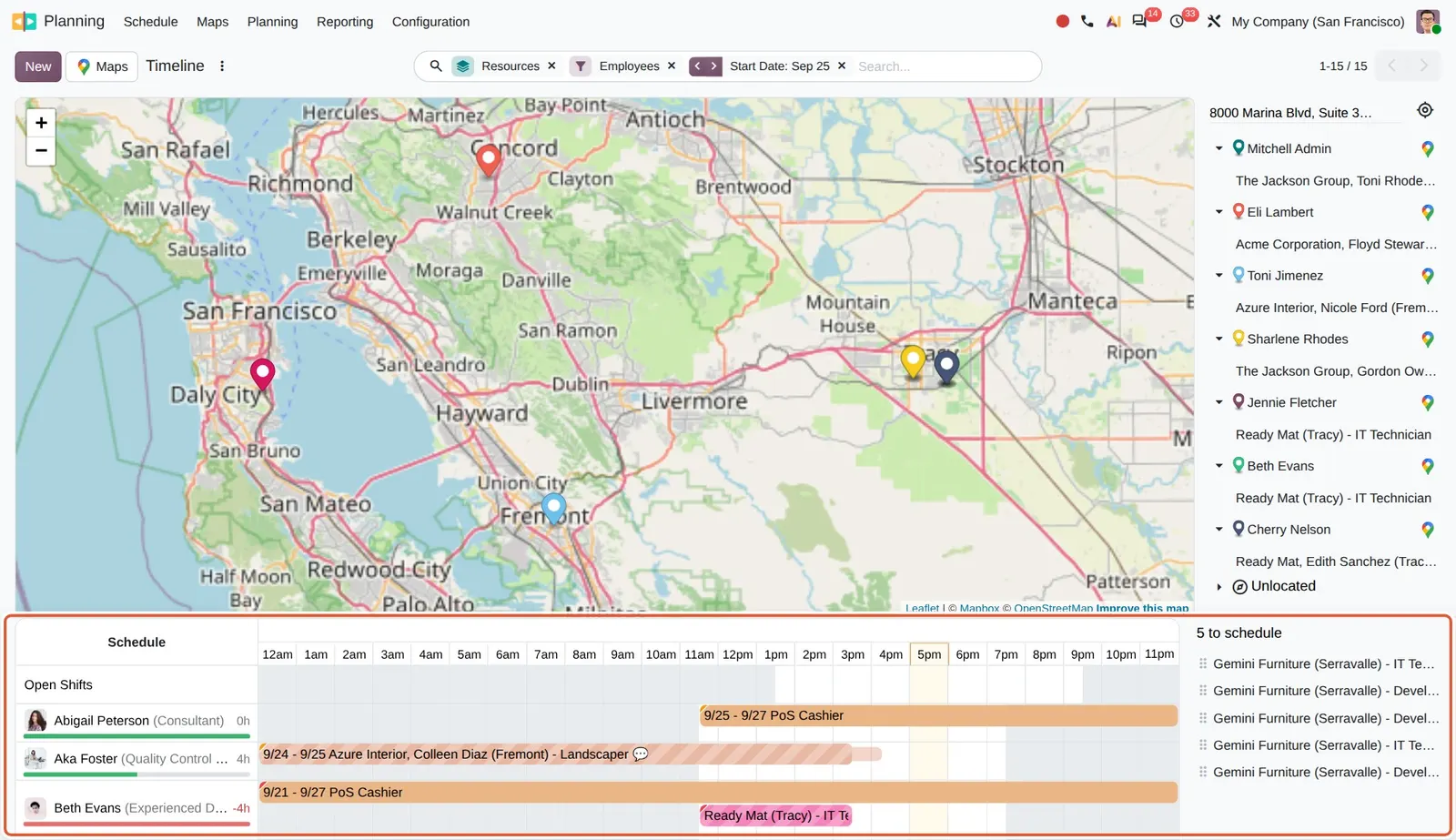Remove the Start Date Sep 25 facet
The image size is (1456, 840).
point(842,66)
